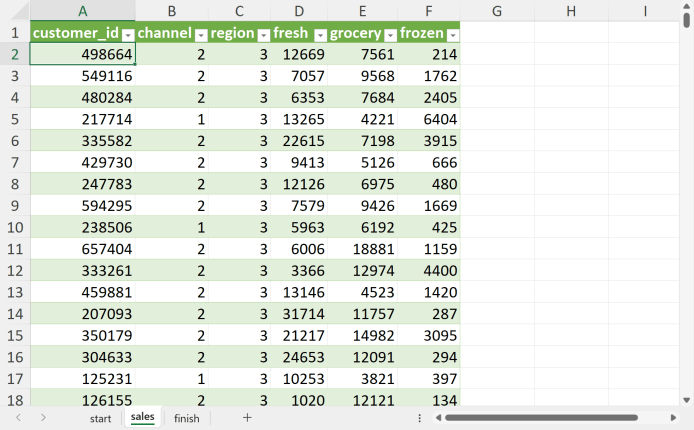Click customer id 594295
Image resolution: width=694 pixels, height=430 pixels.
(x=83, y=206)
